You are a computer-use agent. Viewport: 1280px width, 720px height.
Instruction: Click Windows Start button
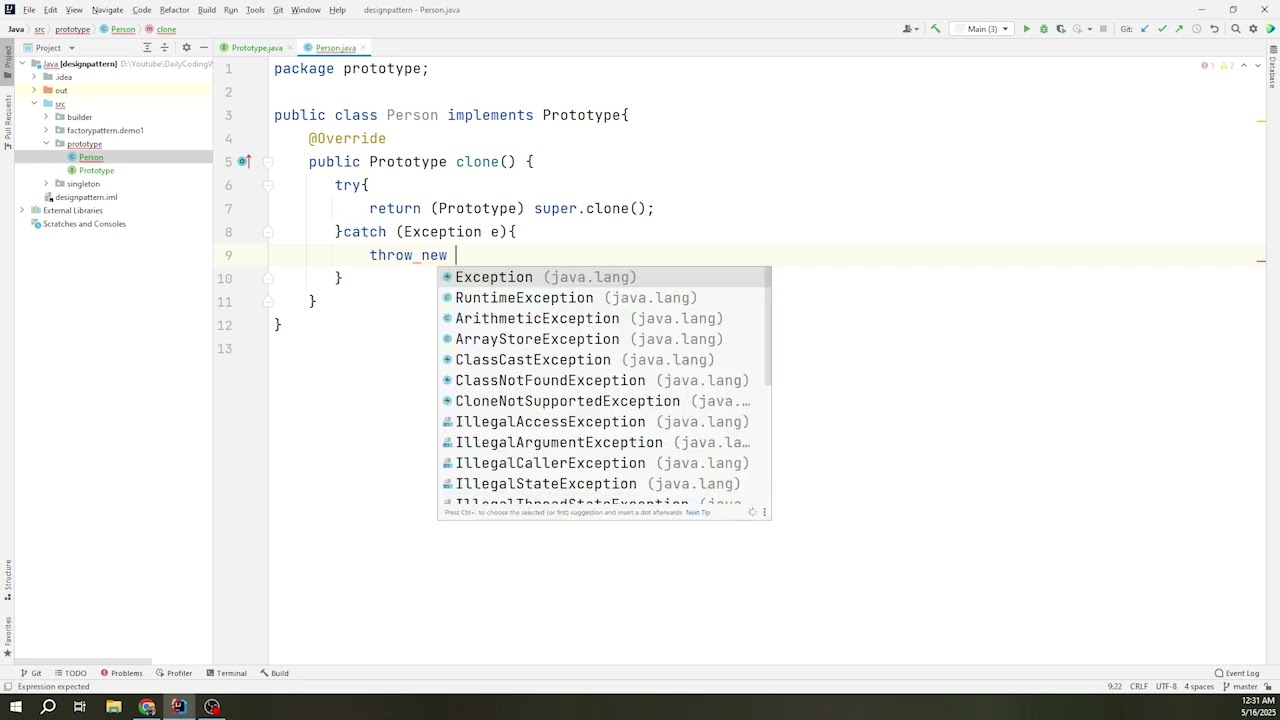tap(16, 707)
